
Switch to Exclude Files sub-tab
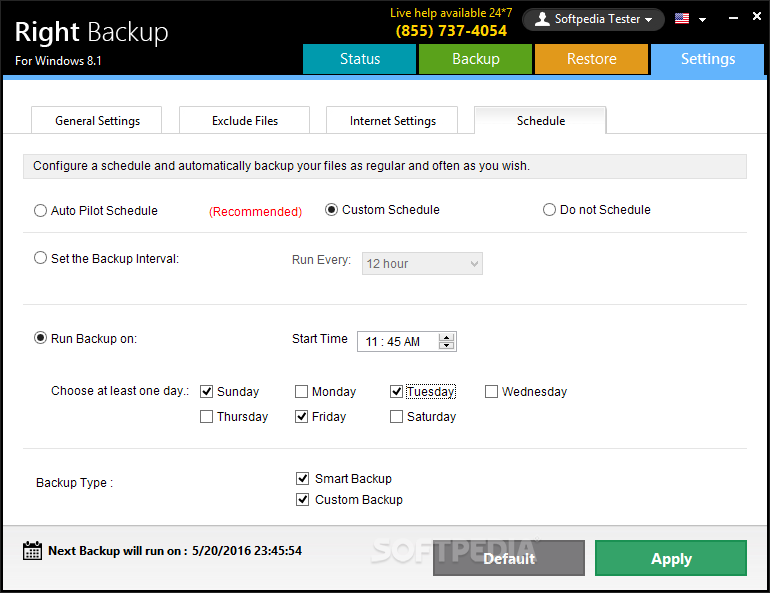pos(245,120)
